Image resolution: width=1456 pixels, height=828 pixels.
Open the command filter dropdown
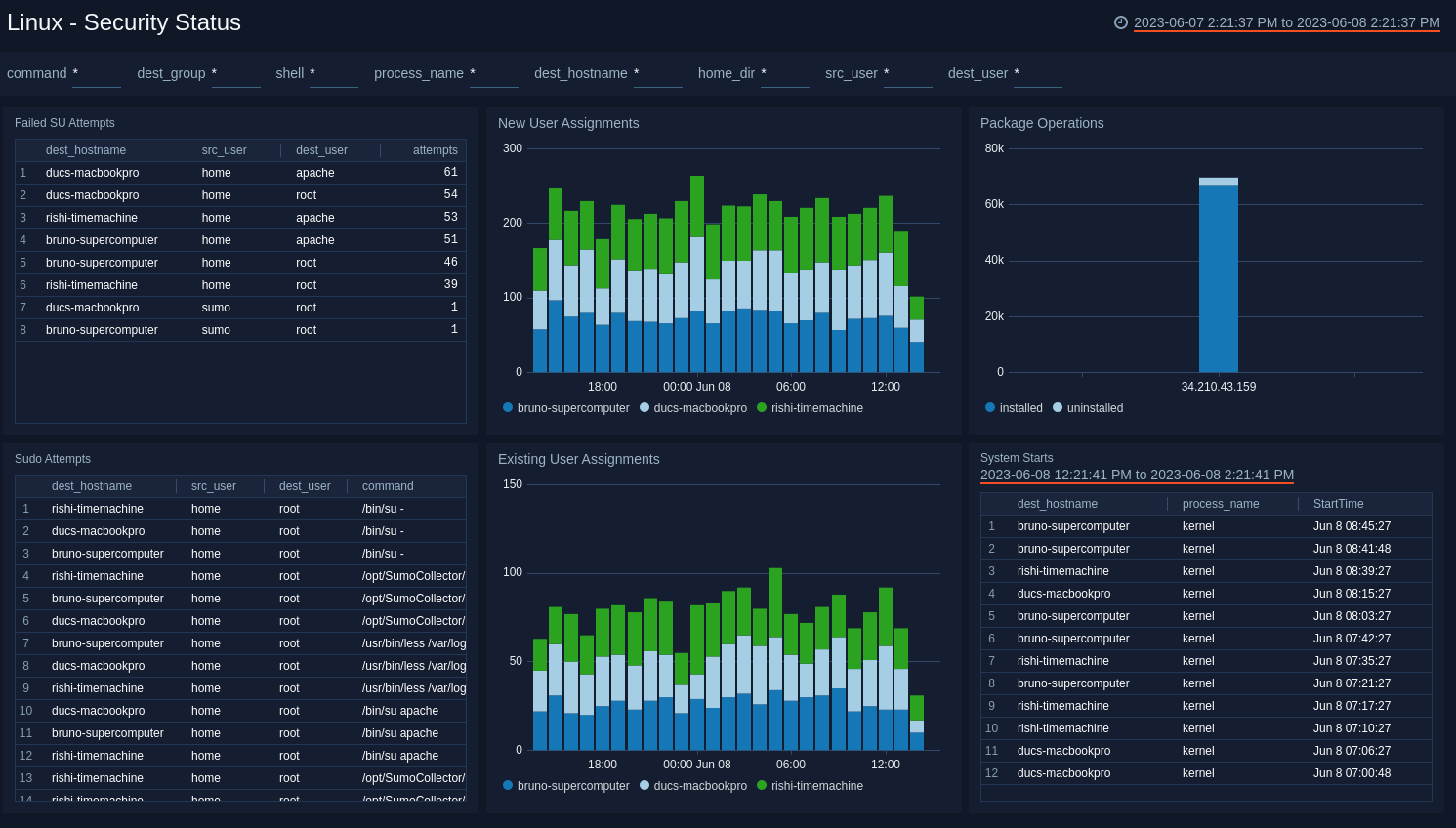96,73
